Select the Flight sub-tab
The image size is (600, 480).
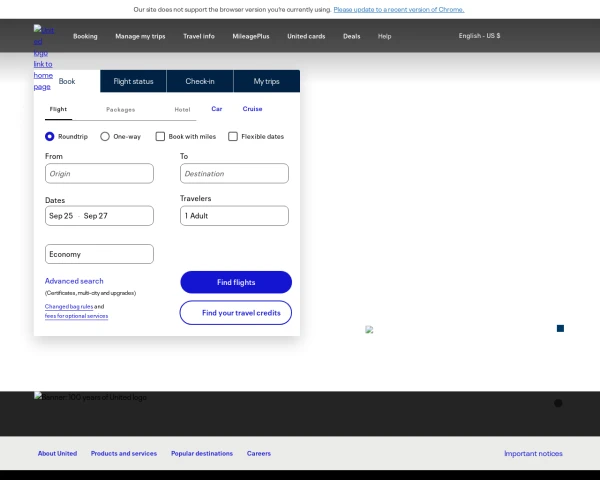click(58, 109)
